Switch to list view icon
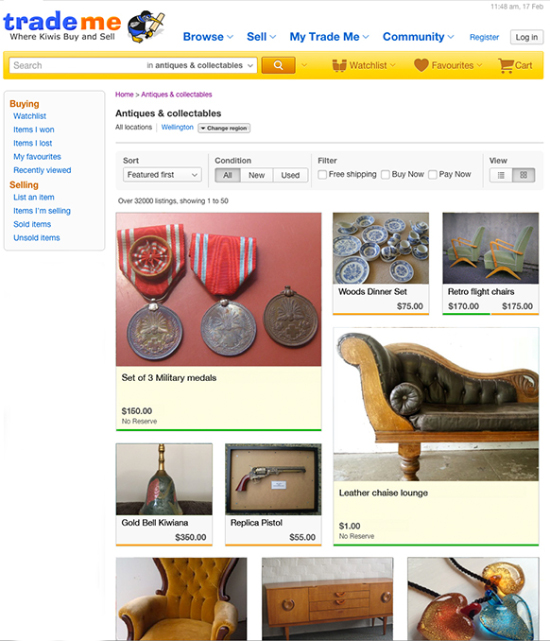The width and height of the screenshot is (550, 641). (x=501, y=175)
